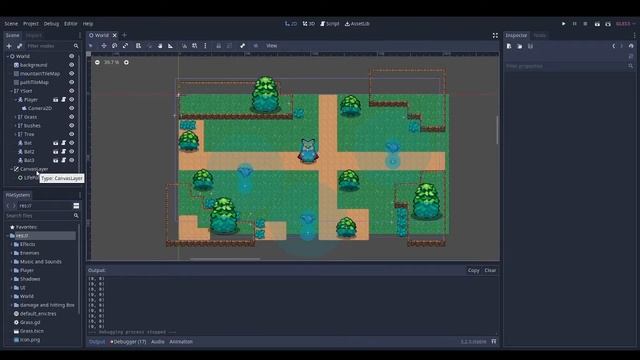Toggle split mode in FileSystem panel
This screenshot has width=640, height=360.
click(76, 206)
